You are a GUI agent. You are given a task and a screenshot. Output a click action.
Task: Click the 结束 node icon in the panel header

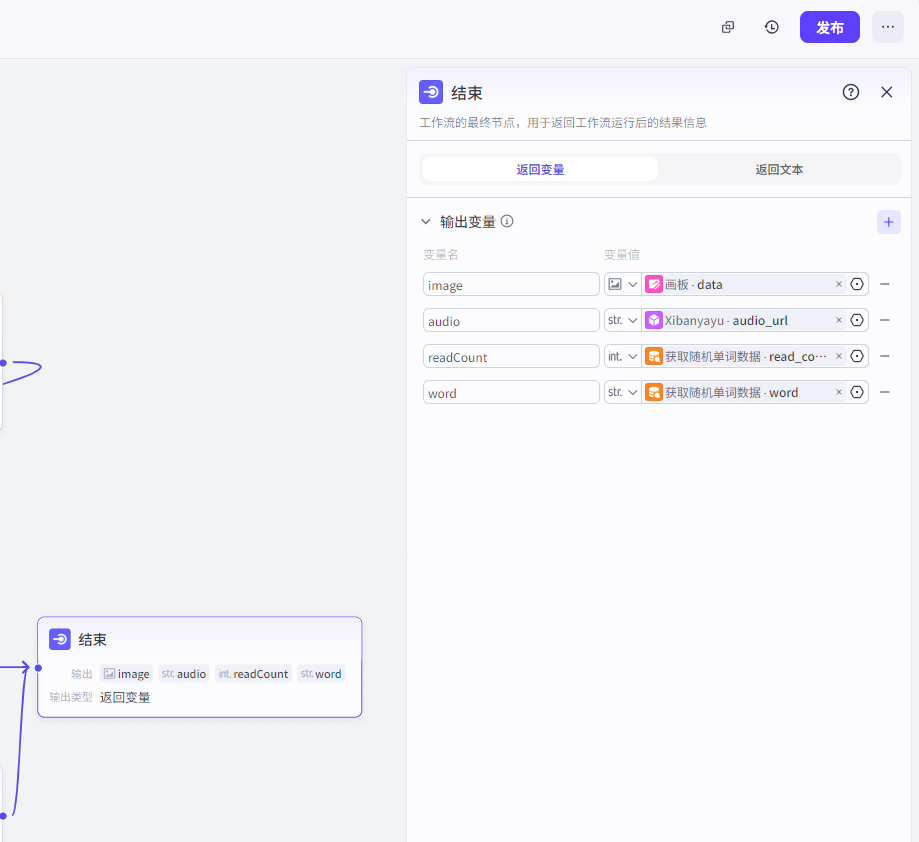(430, 92)
